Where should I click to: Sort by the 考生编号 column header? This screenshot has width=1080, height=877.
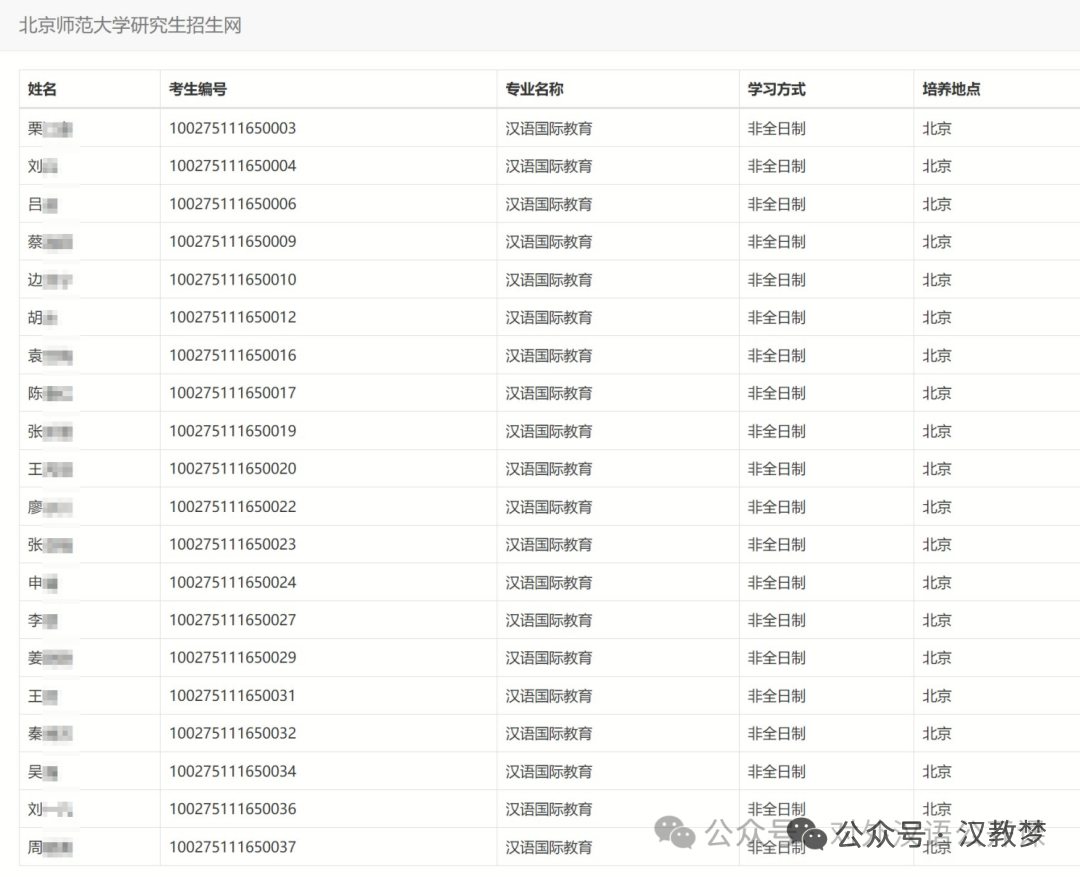[198, 89]
